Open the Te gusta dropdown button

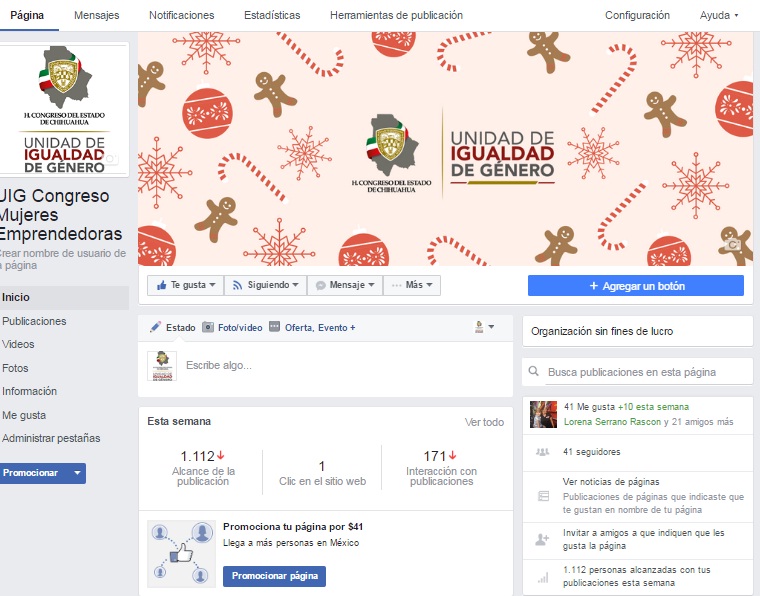pyautogui.click(x=185, y=285)
